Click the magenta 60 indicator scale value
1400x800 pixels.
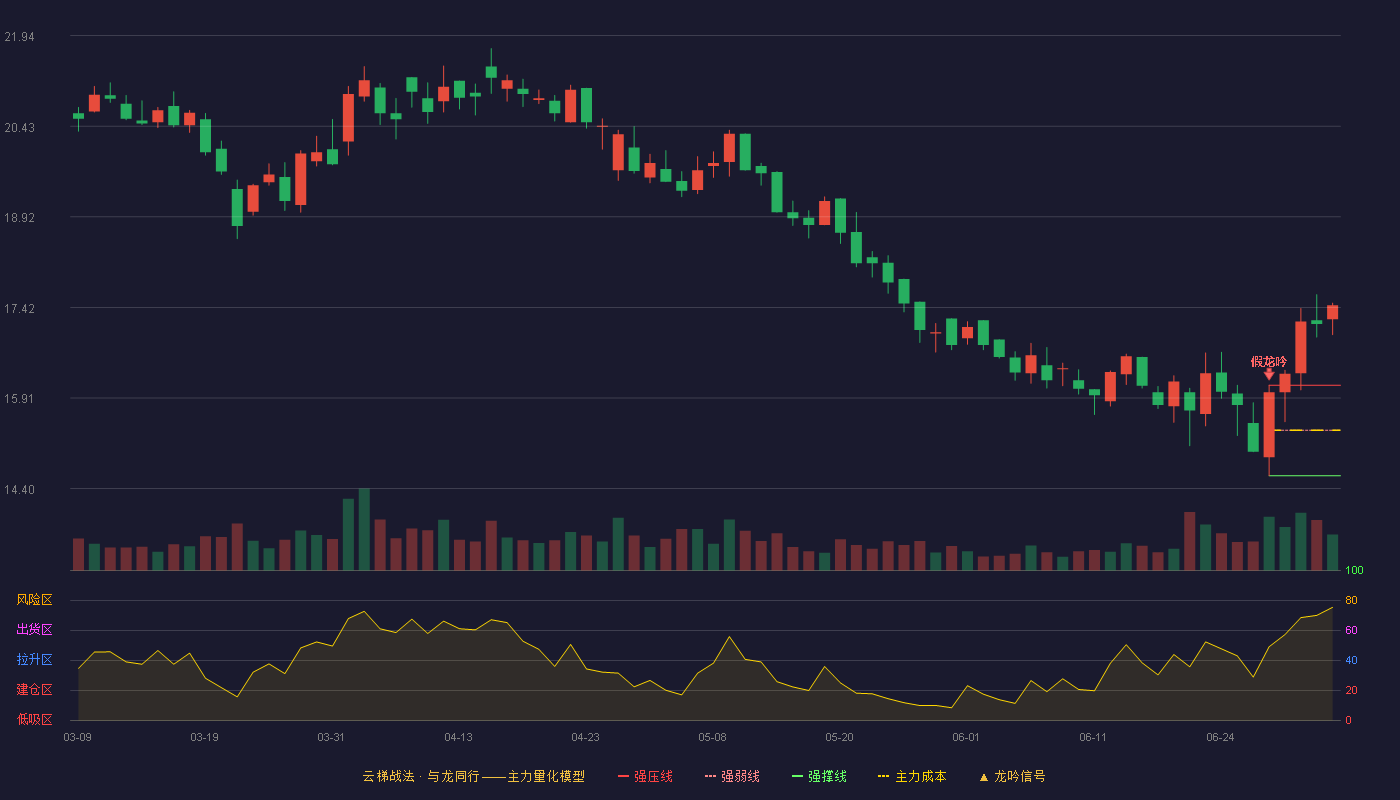pos(1351,630)
